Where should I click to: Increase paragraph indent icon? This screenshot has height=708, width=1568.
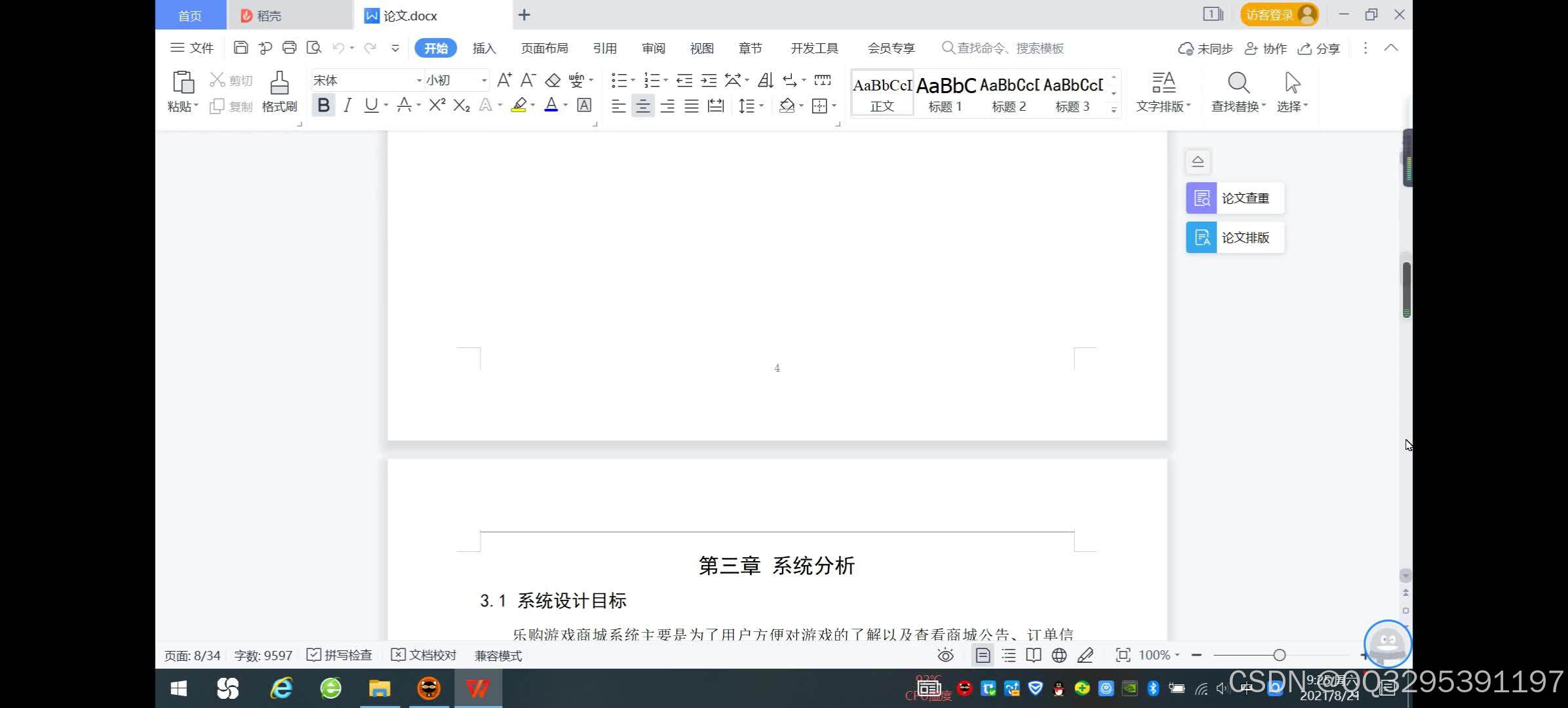coord(709,80)
